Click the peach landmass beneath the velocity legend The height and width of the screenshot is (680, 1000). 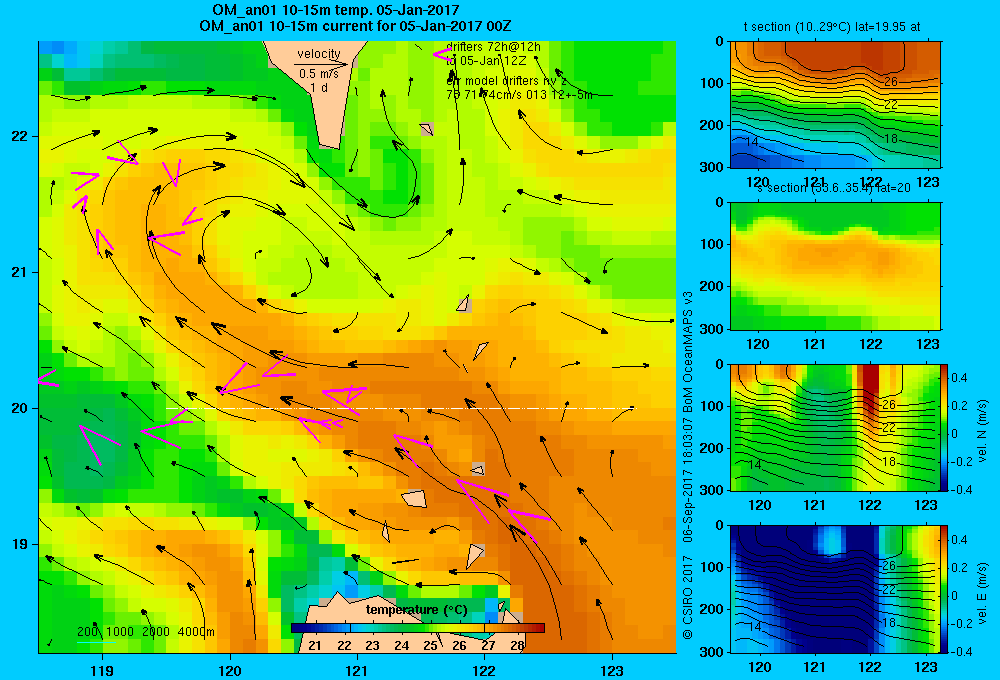[x=328, y=121]
